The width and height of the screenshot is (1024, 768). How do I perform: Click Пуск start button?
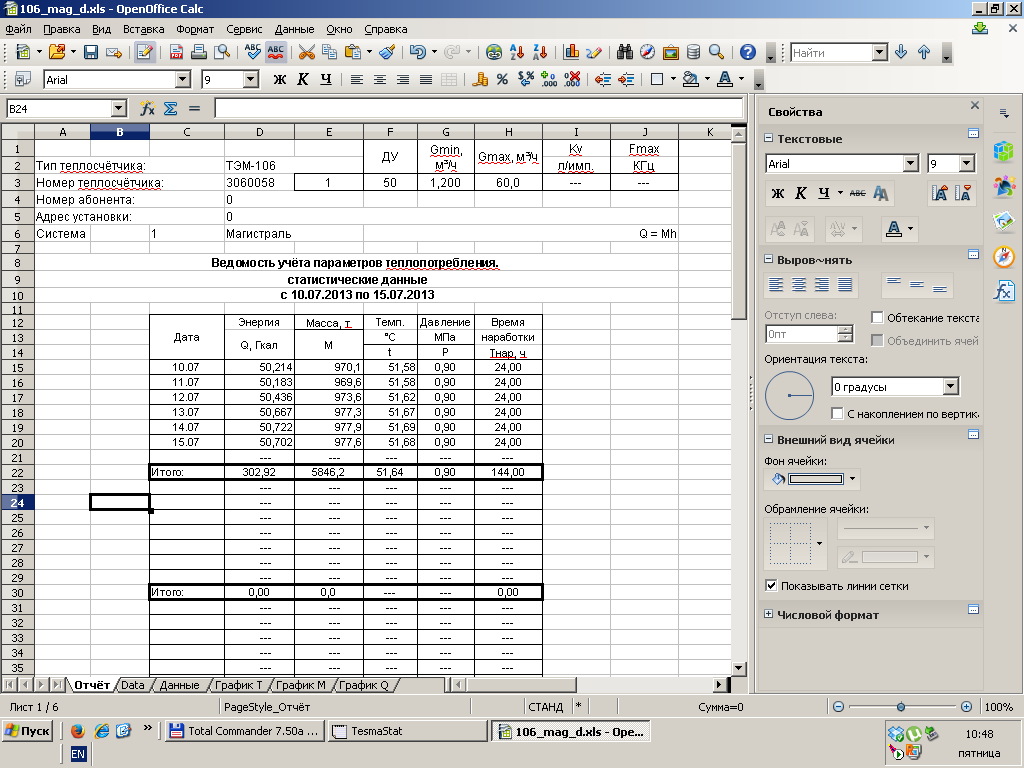tap(27, 731)
